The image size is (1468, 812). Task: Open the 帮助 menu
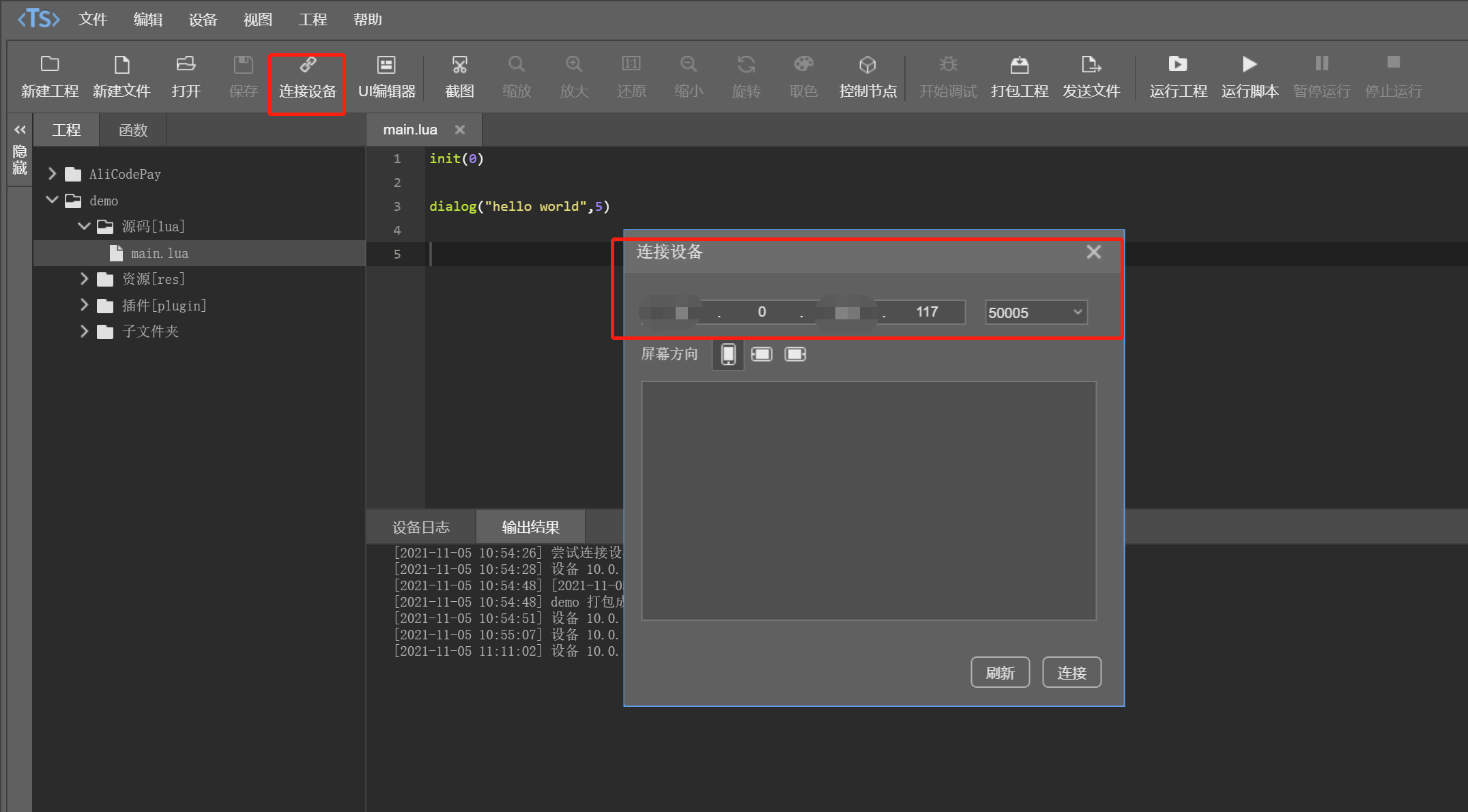(368, 19)
